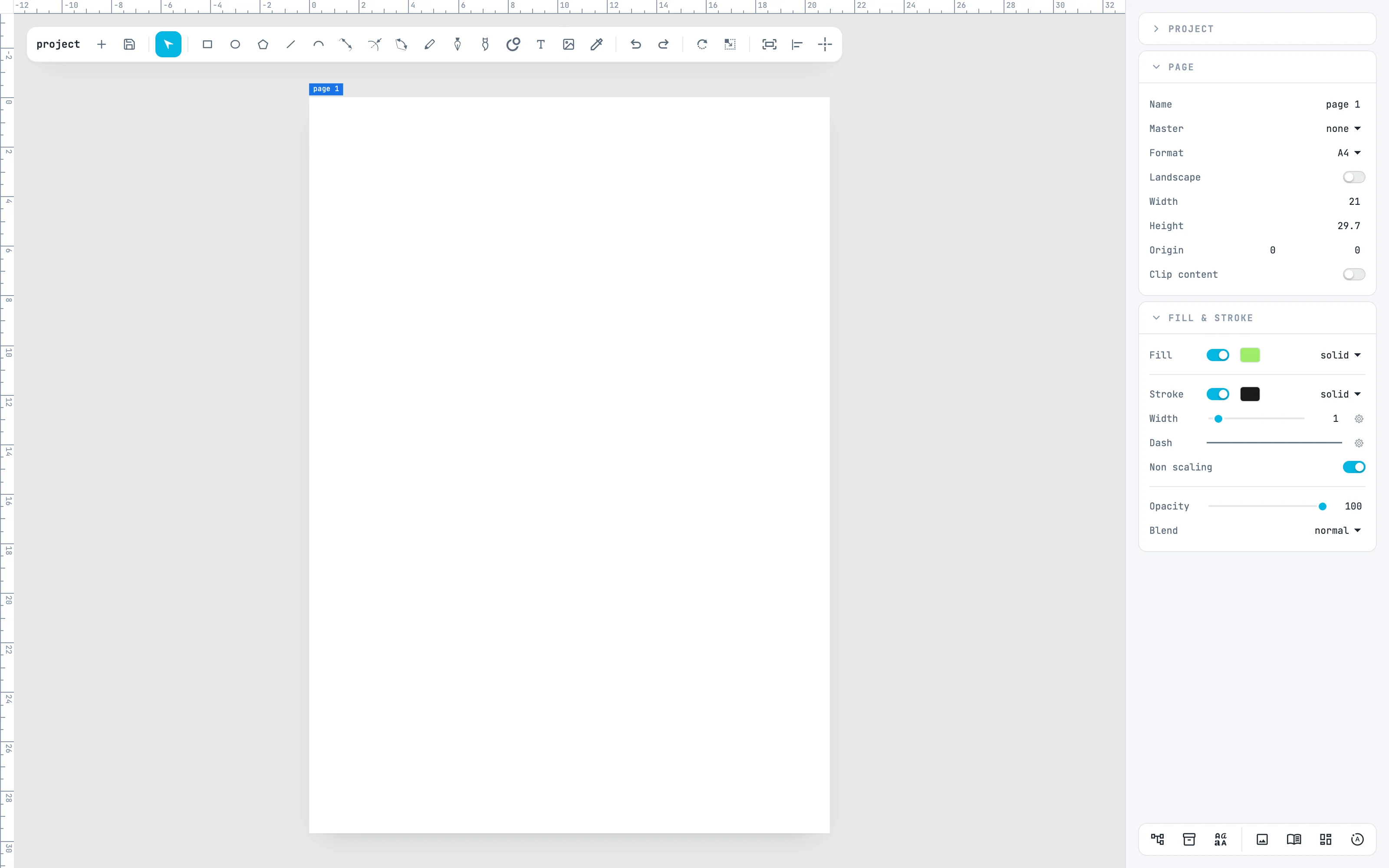Open the black Stroke color swatch
Screen dimensions: 1389x868
tap(1250, 395)
